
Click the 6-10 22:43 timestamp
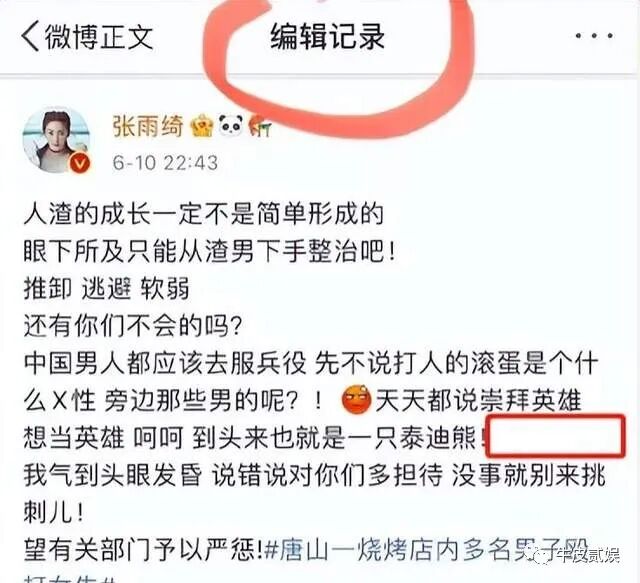pyautogui.click(x=165, y=163)
